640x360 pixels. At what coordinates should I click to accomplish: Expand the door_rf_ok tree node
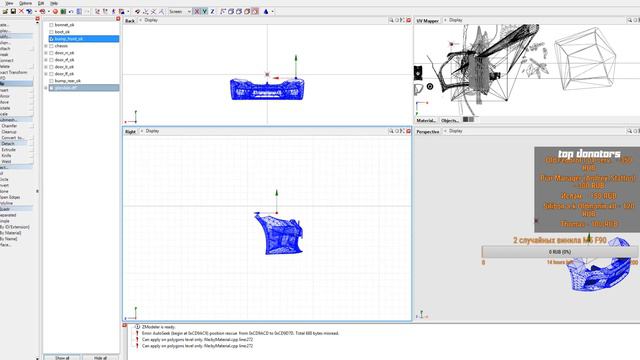tap(46, 60)
